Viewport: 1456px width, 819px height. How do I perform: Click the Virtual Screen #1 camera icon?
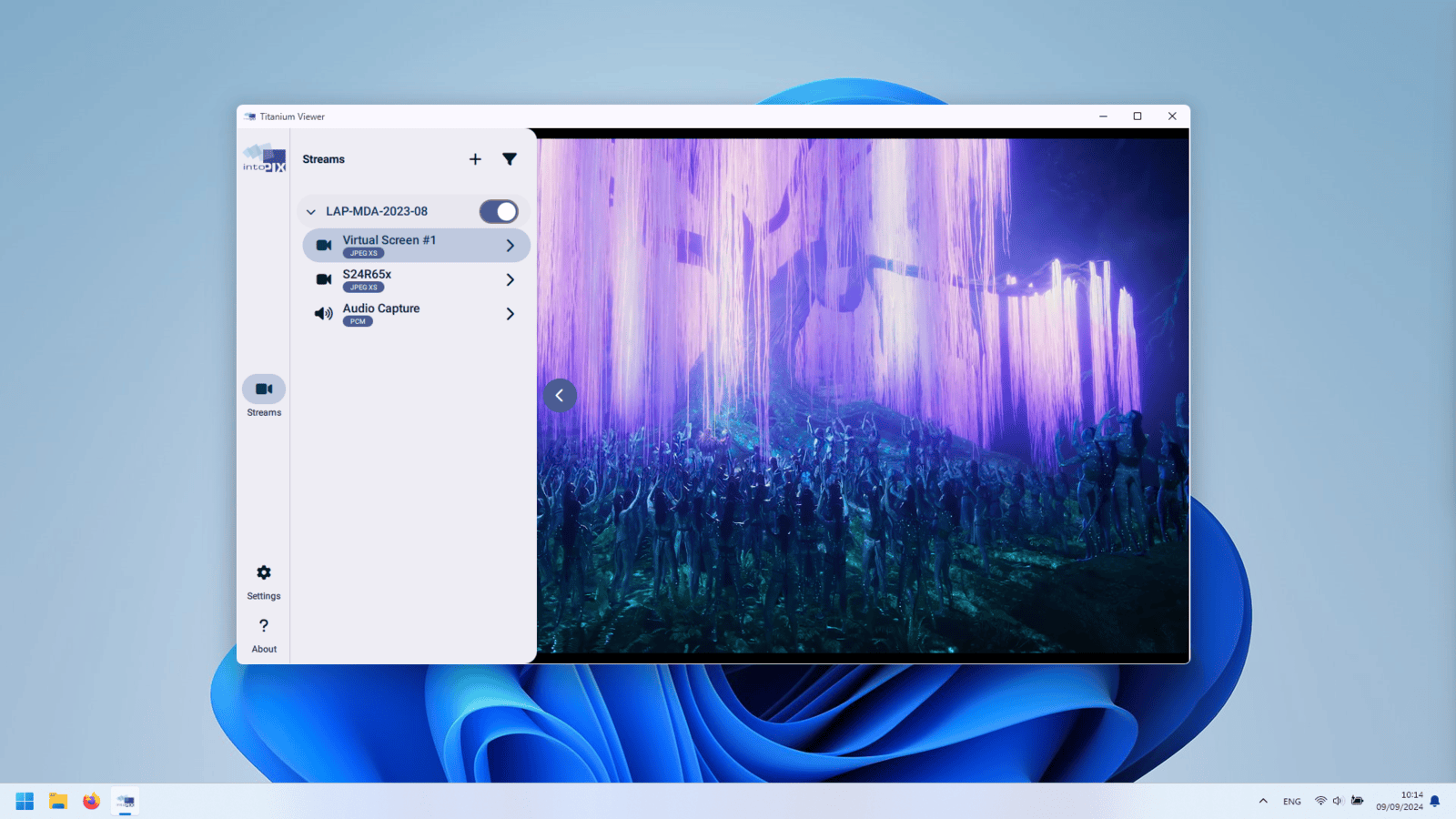coord(323,246)
